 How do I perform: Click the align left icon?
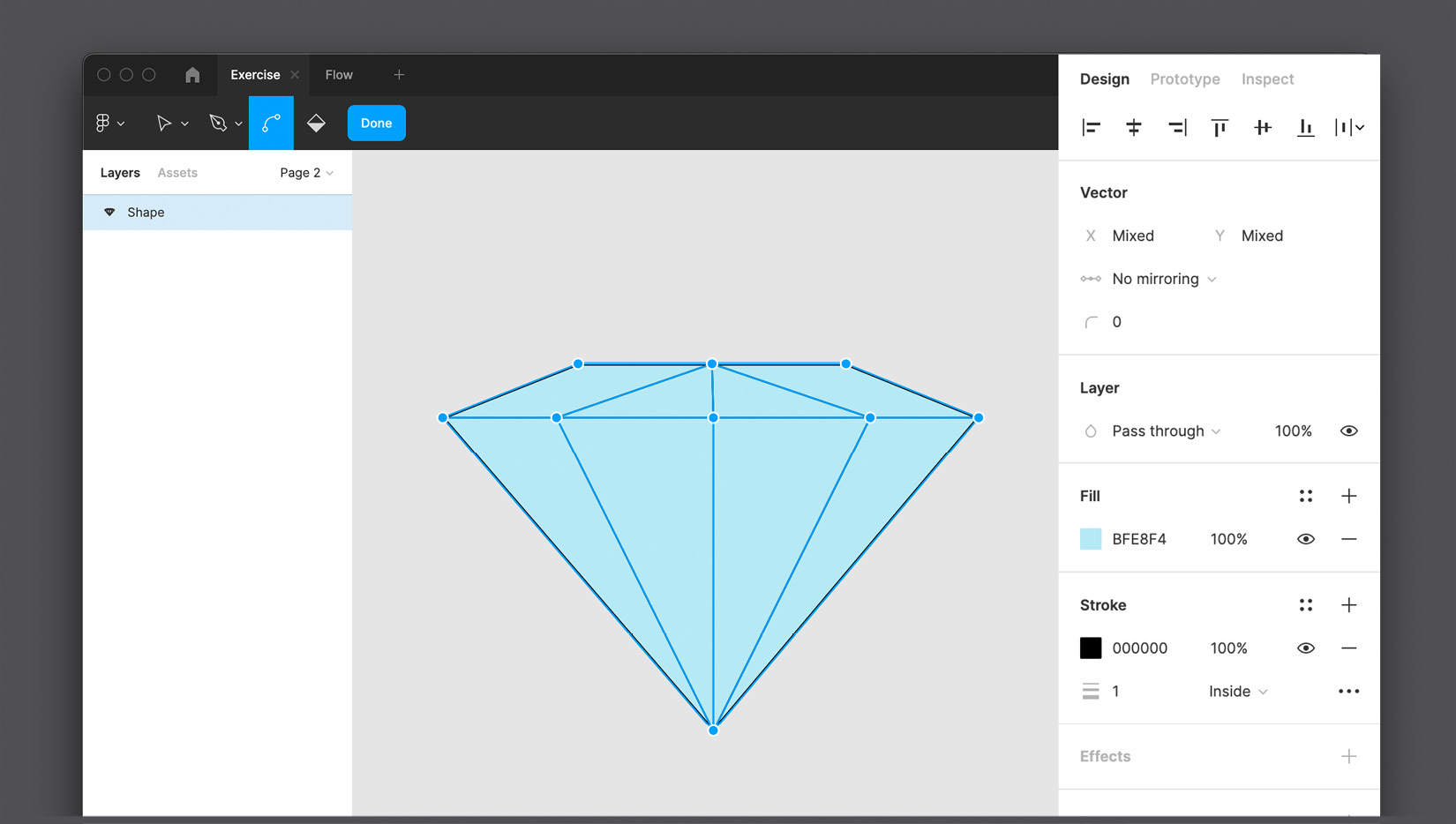(x=1091, y=128)
